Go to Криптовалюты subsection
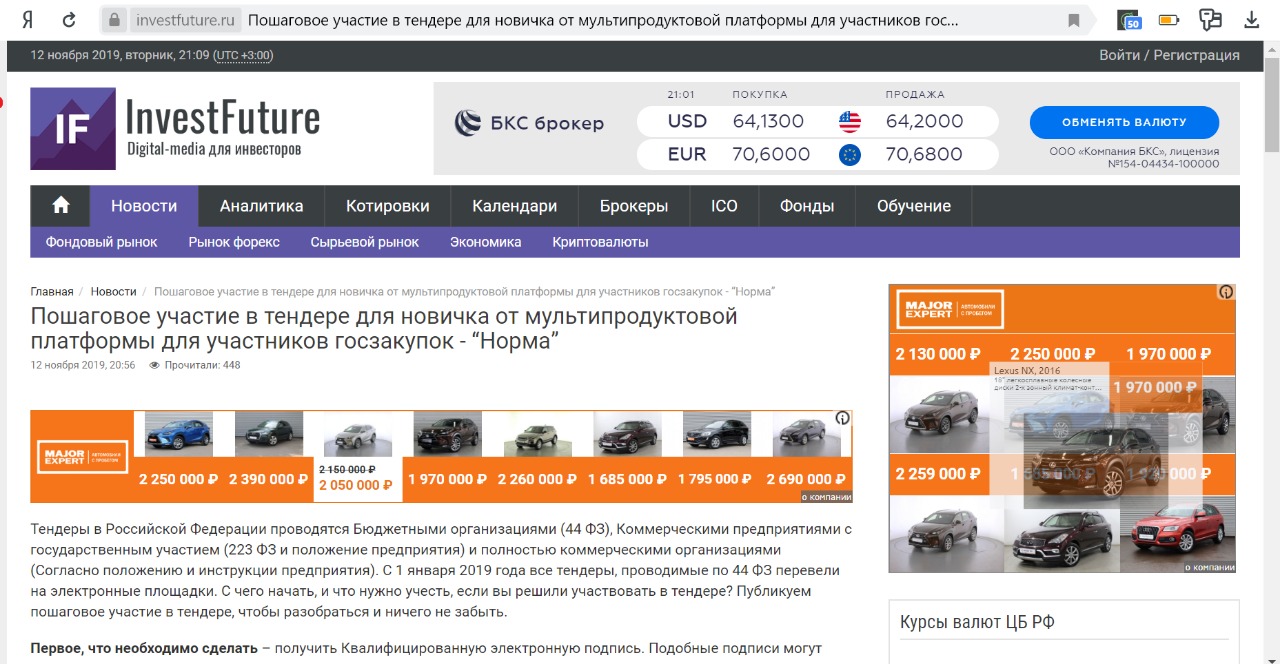The image size is (1280, 664). click(x=600, y=242)
